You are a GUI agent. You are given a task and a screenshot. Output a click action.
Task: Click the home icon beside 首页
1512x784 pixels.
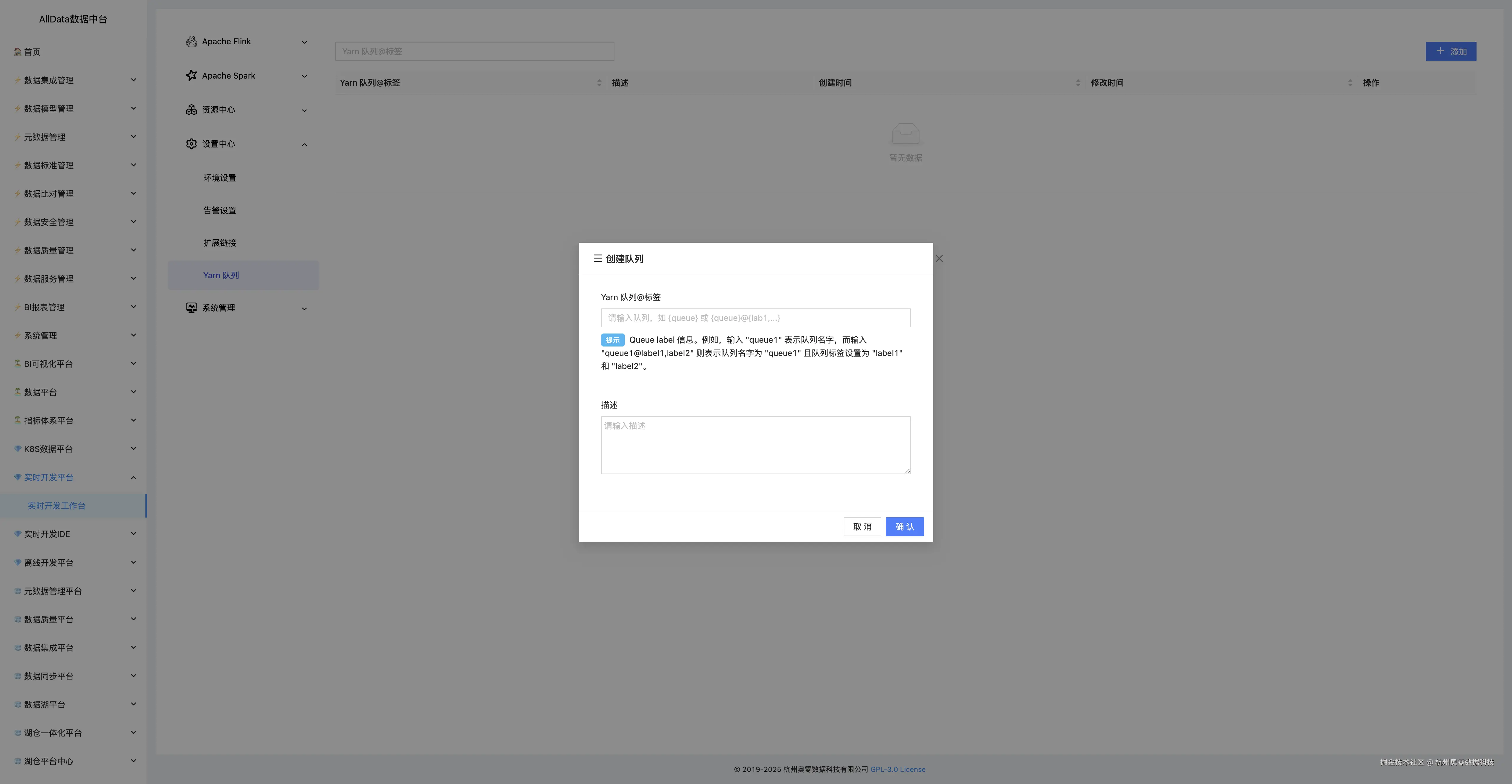[x=18, y=52]
